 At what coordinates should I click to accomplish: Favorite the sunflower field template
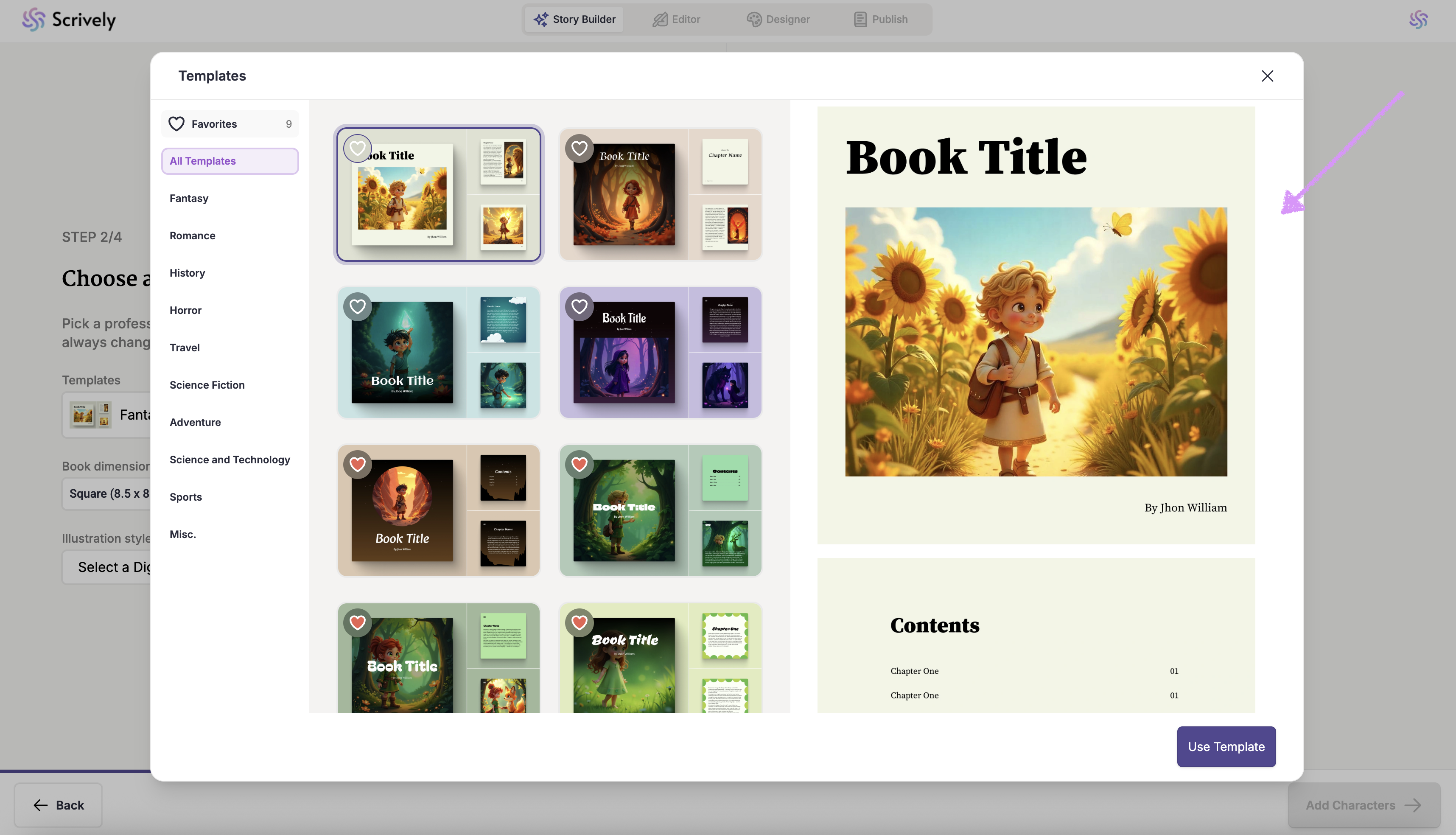tap(357, 149)
